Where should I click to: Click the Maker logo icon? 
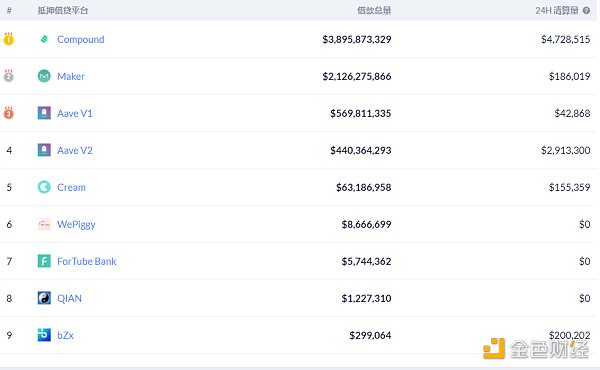tap(44, 76)
